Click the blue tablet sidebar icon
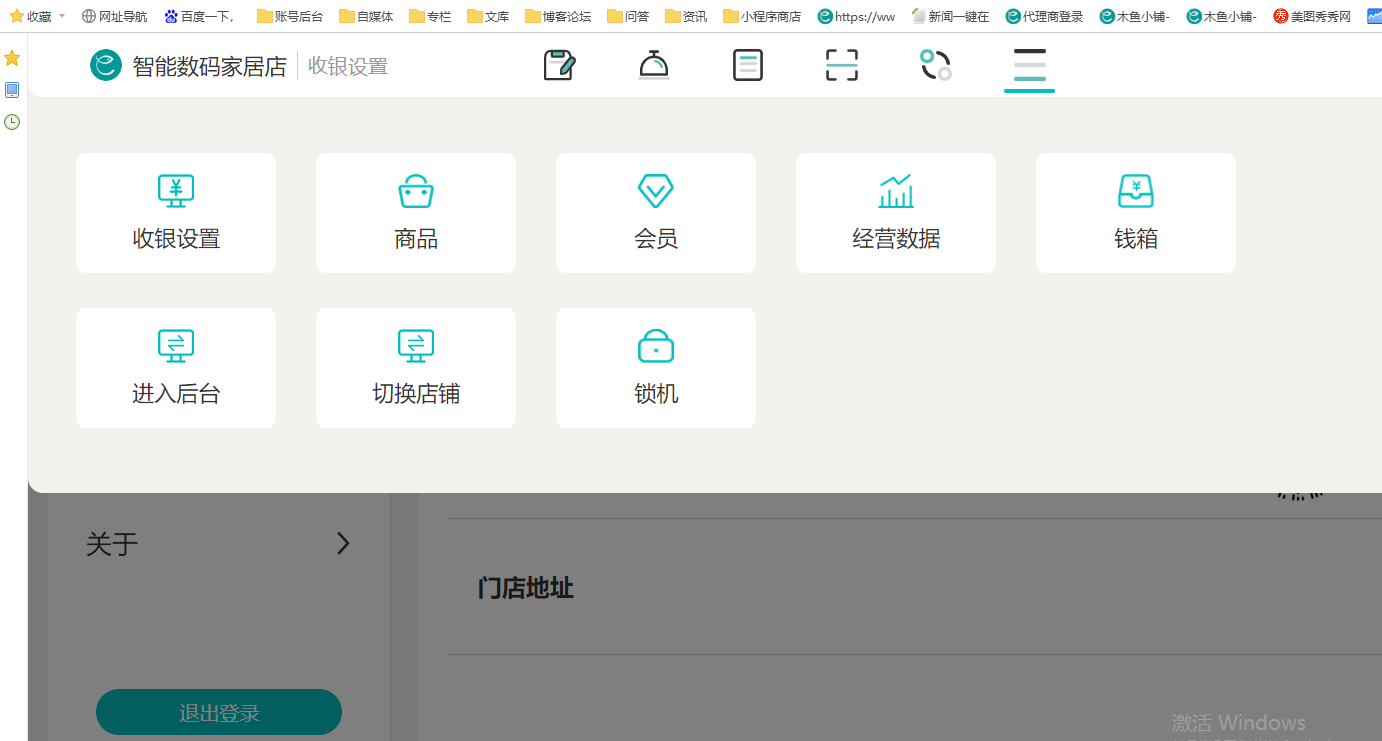The width and height of the screenshot is (1382, 741). click(x=12, y=90)
